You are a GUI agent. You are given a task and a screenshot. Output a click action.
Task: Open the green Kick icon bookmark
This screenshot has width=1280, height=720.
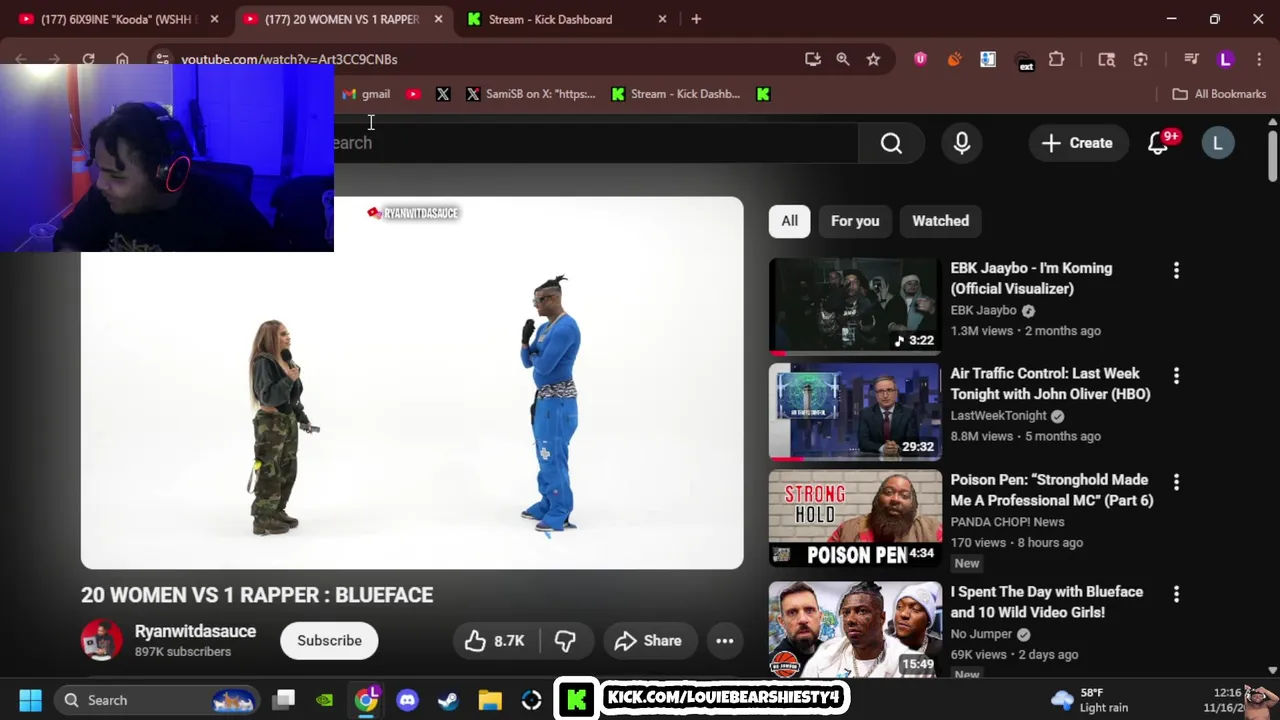(763, 94)
